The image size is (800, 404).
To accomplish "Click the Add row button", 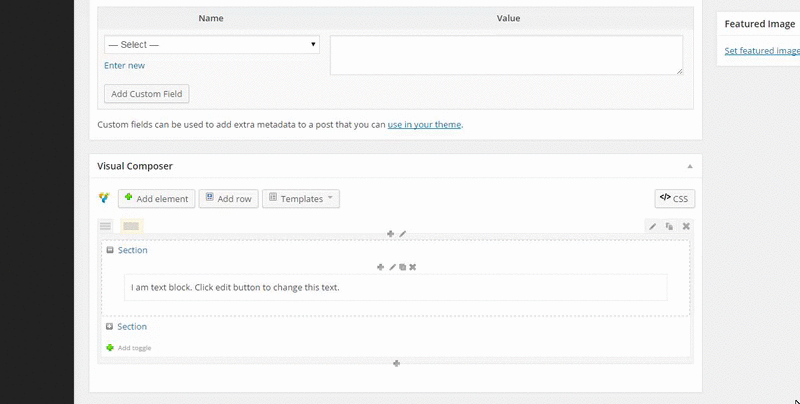I will pos(227,199).
